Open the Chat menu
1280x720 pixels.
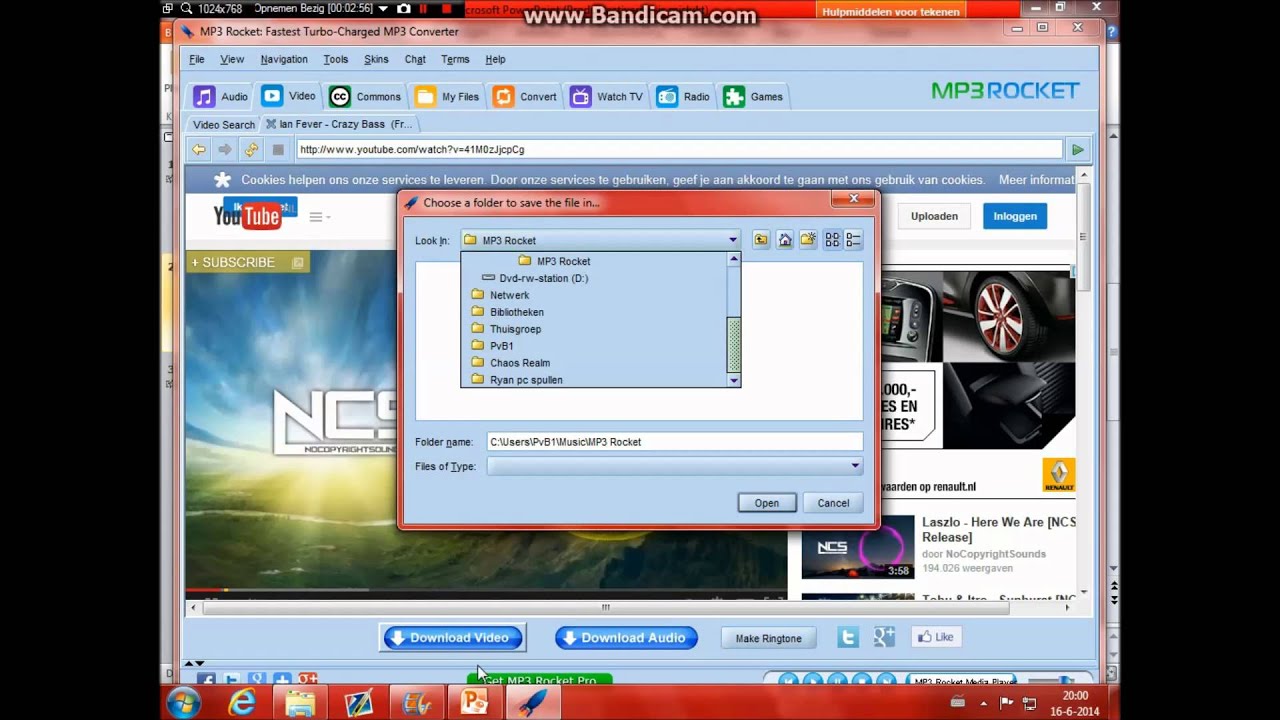[415, 59]
